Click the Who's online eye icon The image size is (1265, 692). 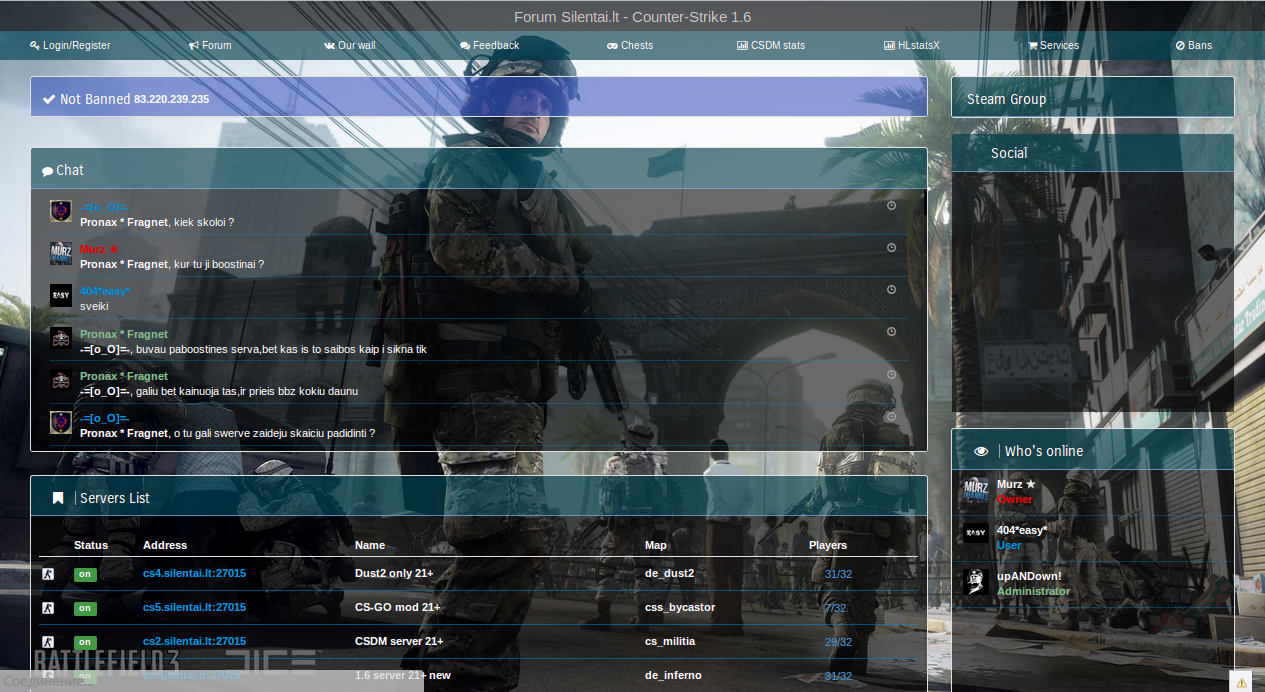981,451
